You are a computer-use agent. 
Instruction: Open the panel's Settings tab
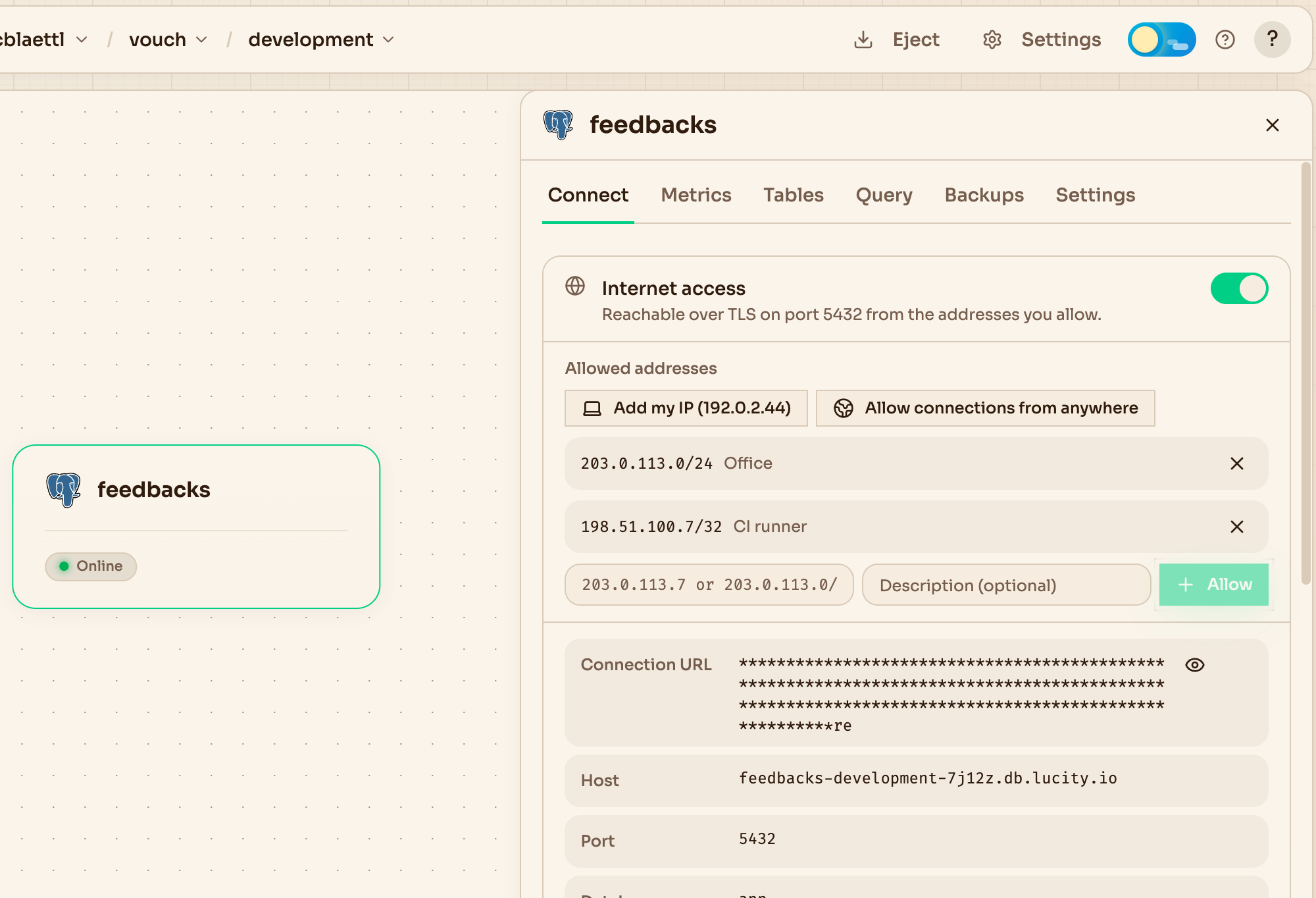pyautogui.click(x=1095, y=195)
